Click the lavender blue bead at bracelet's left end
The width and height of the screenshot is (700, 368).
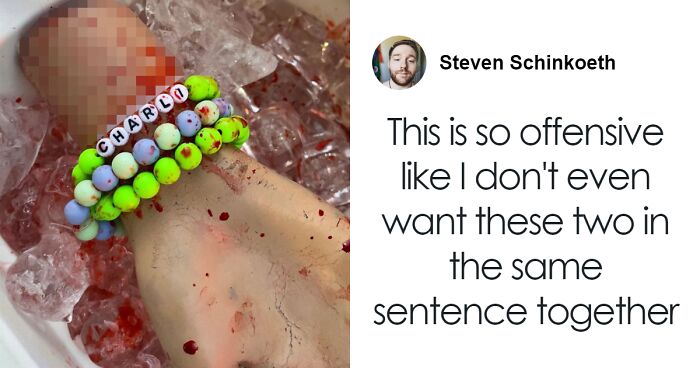[x=77, y=212]
